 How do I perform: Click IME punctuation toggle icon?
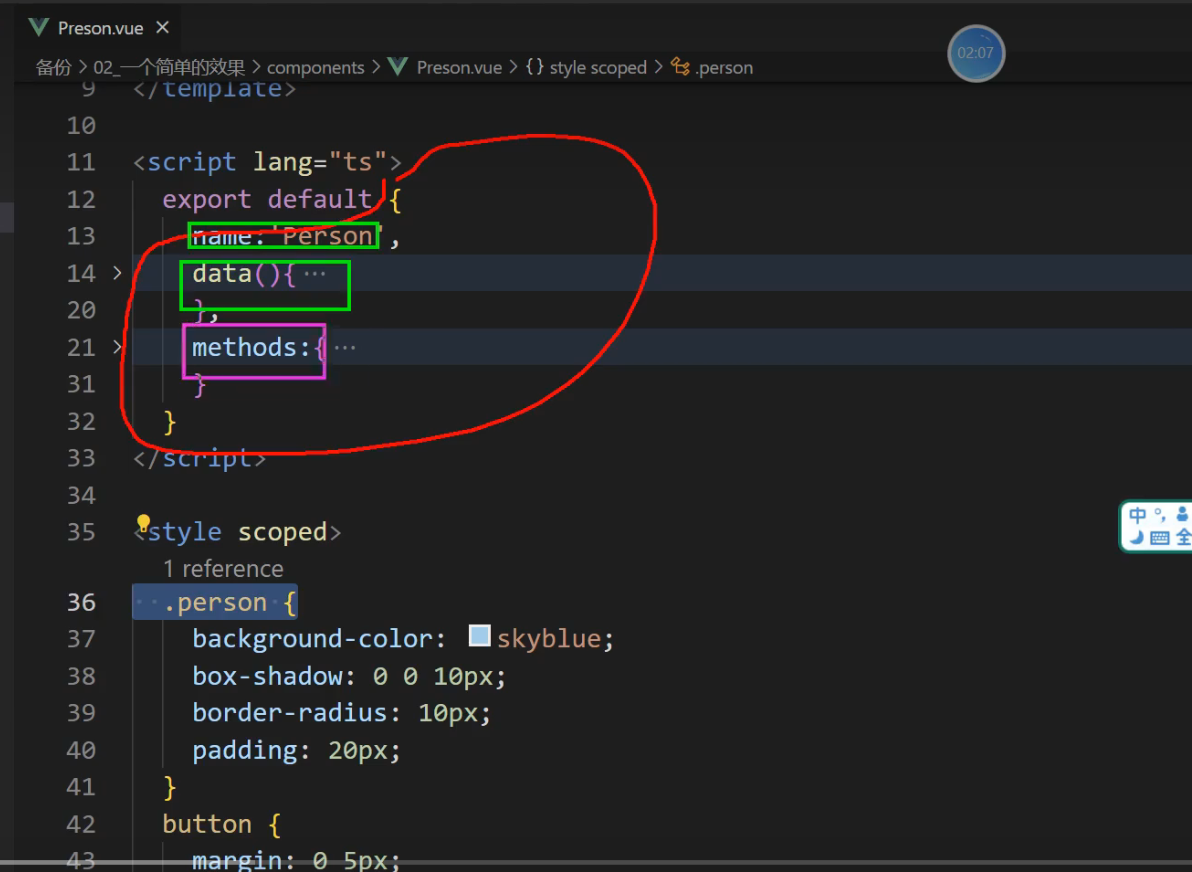click(1159, 515)
